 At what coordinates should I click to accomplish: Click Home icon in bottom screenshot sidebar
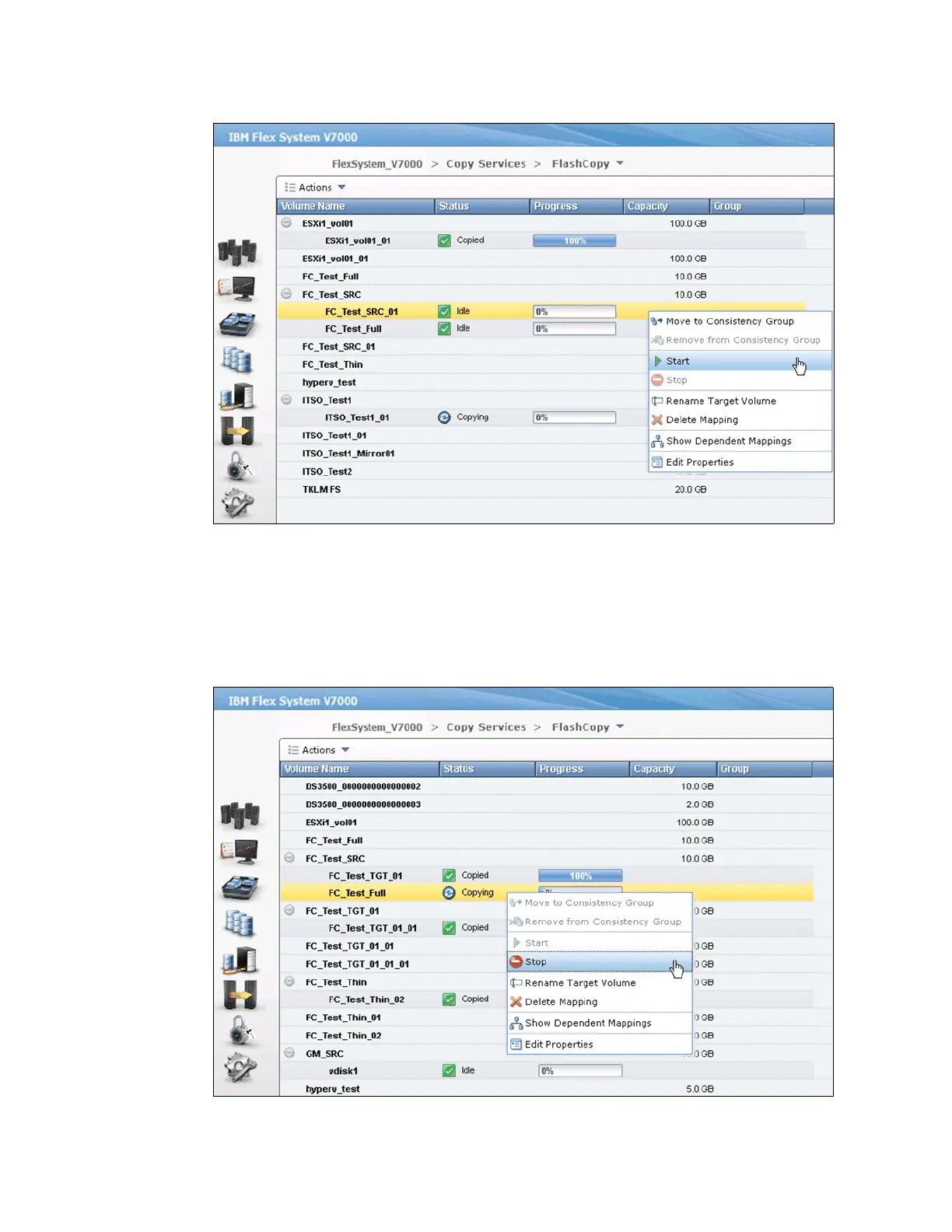pos(240,815)
